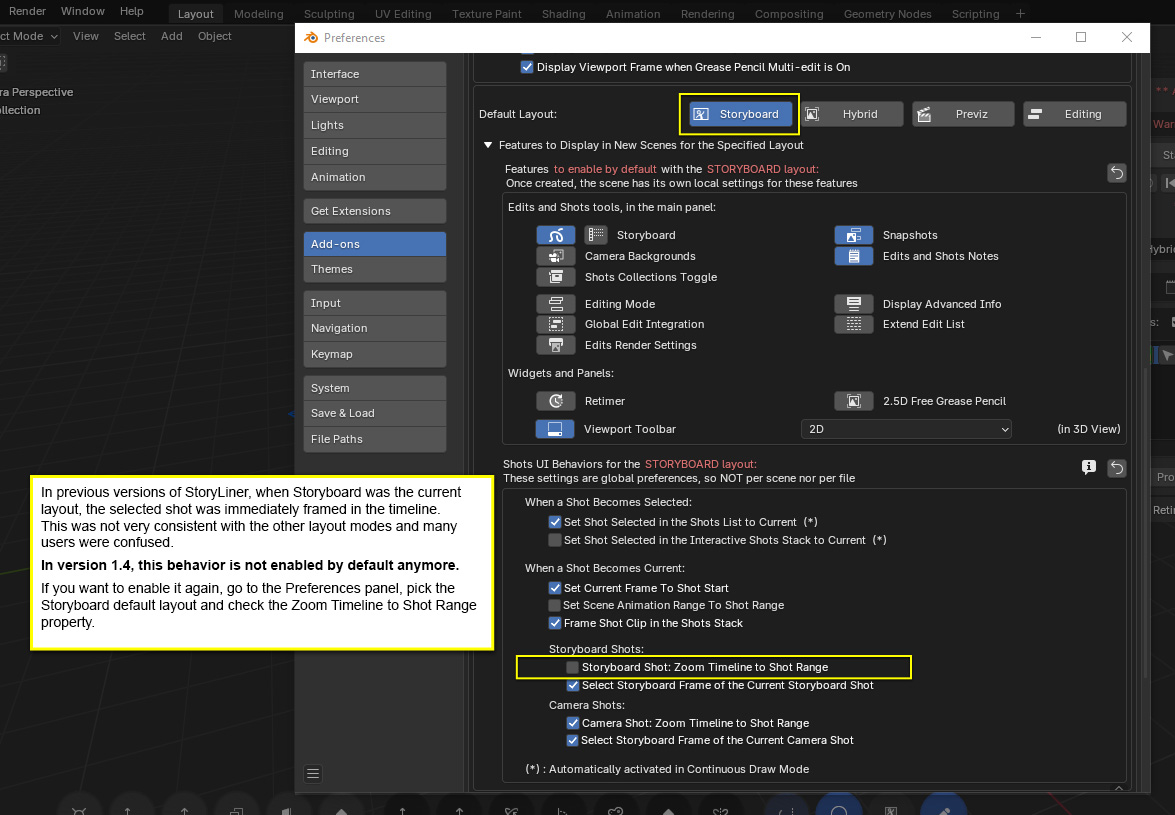The width and height of the screenshot is (1175, 815).
Task: Reset the Shots UI Behaviors settings
Action: (x=1117, y=468)
